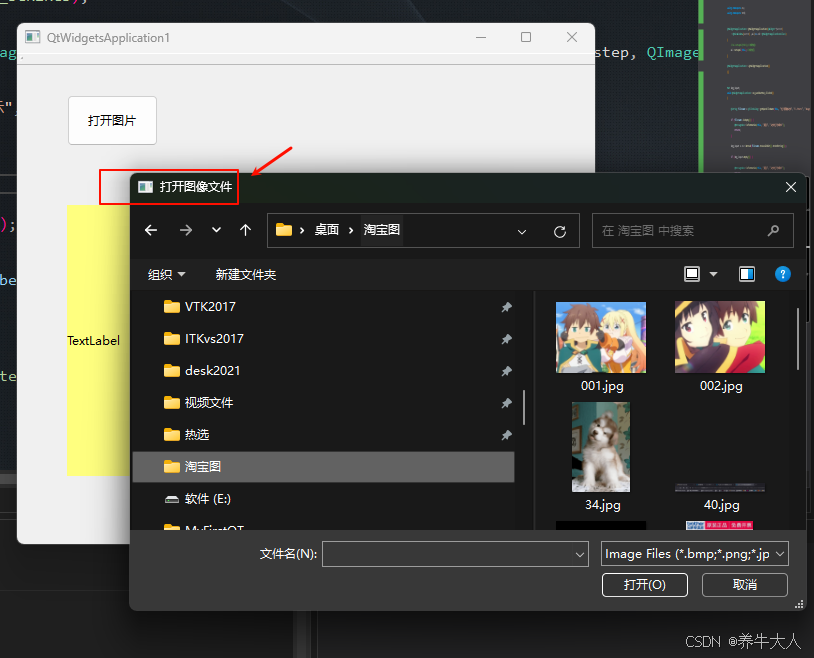
Task: Click dialog resize grip corner
Action: [799, 605]
